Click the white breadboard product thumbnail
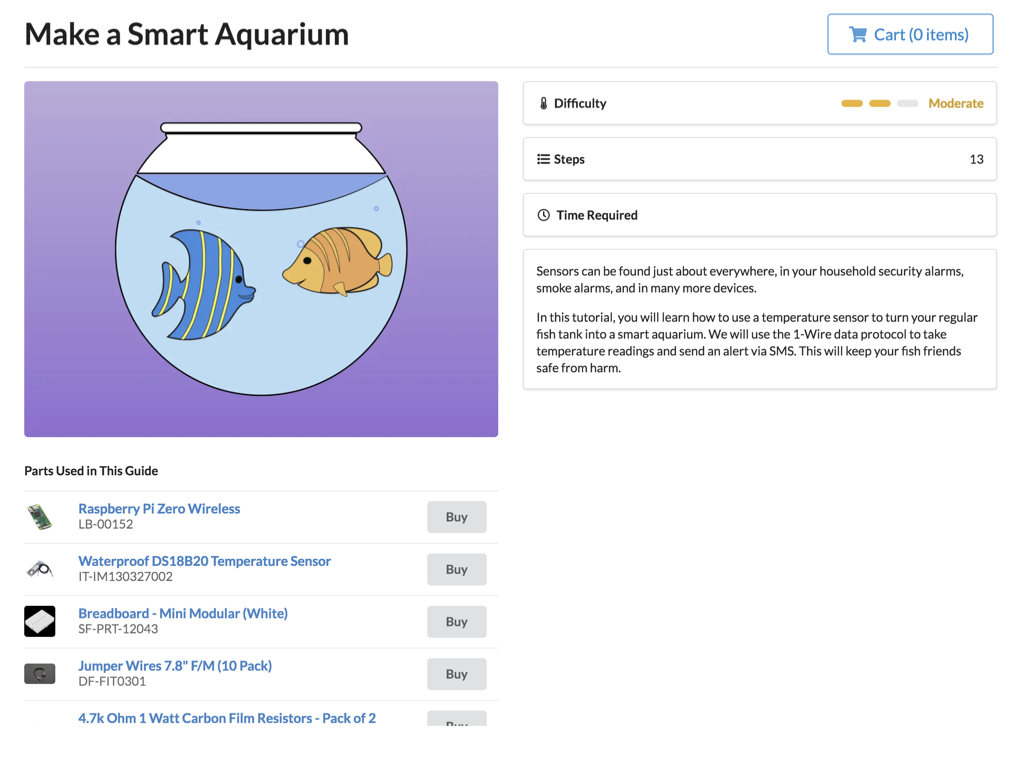 pyautogui.click(x=40, y=621)
